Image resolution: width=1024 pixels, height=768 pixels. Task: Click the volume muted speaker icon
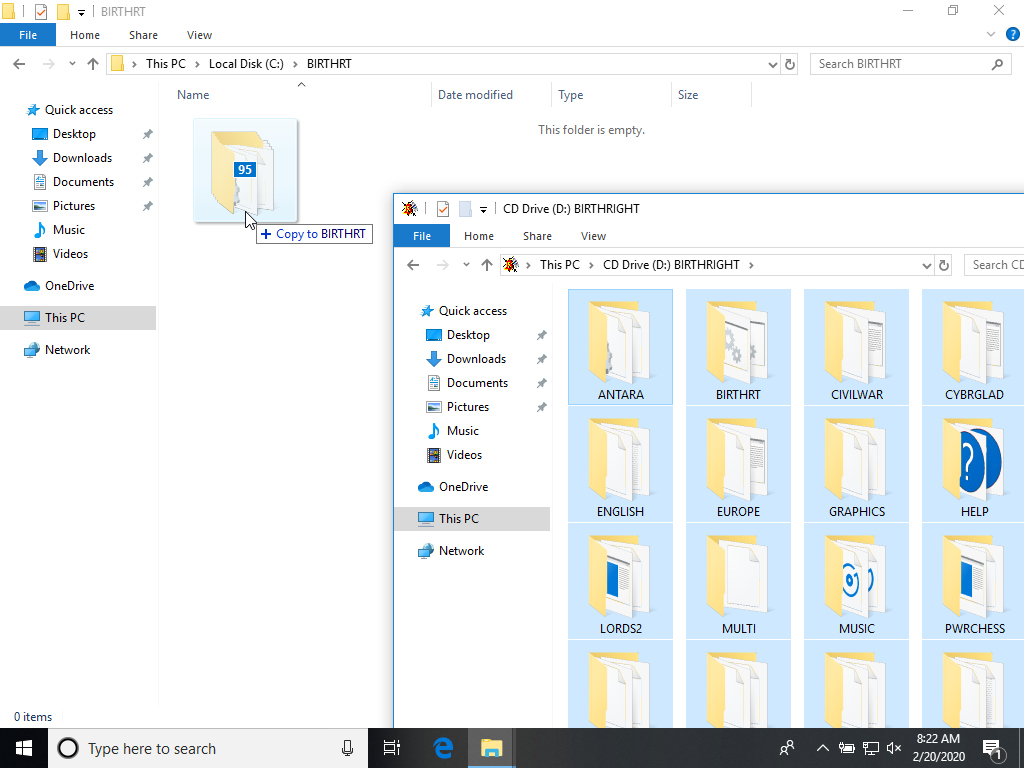coord(894,748)
